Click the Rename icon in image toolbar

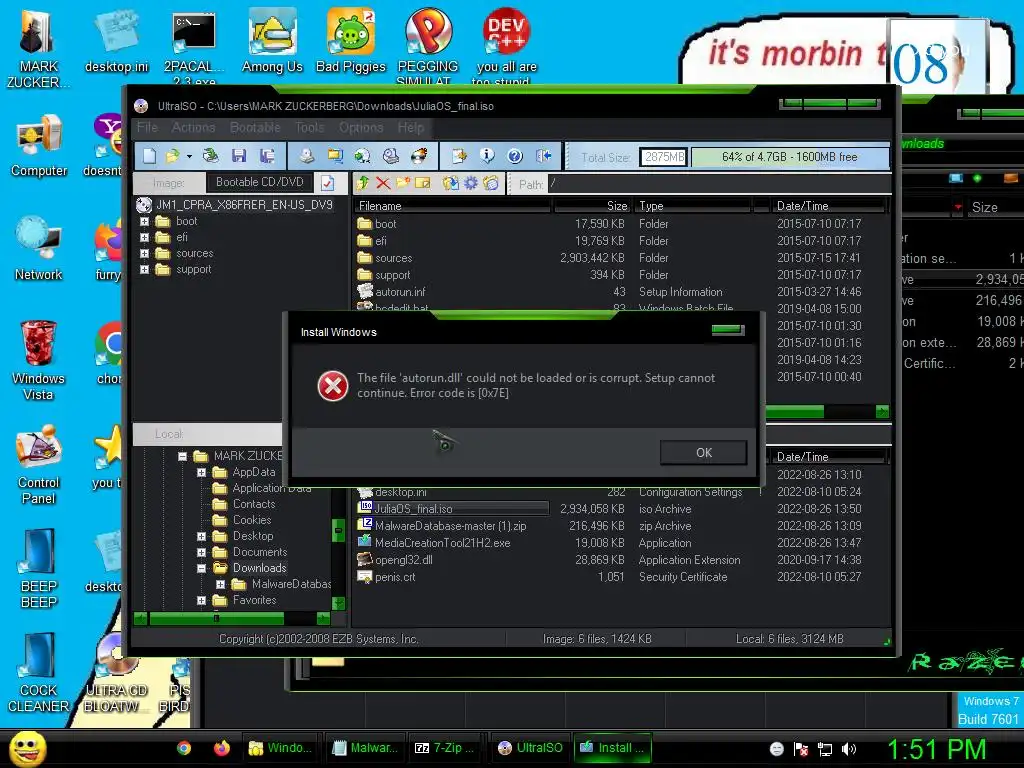[423, 184]
